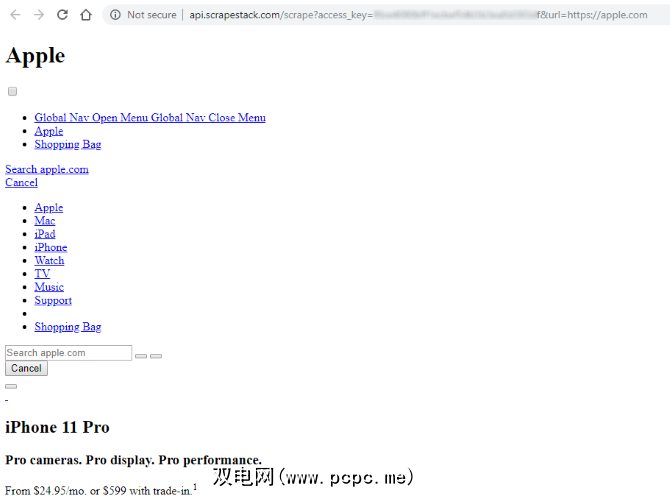Click the first small blank button after search field
The height and width of the screenshot is (500, 670).
141,356
